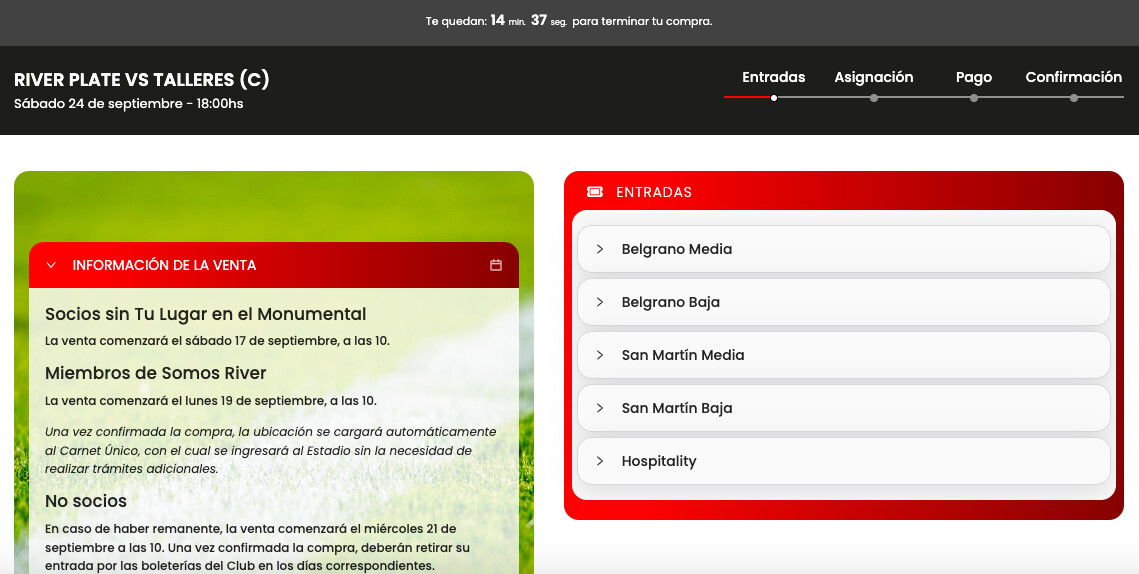Expand the San Martín Media chevron
Screen dimensions: 1139x574
coord(600,355)
